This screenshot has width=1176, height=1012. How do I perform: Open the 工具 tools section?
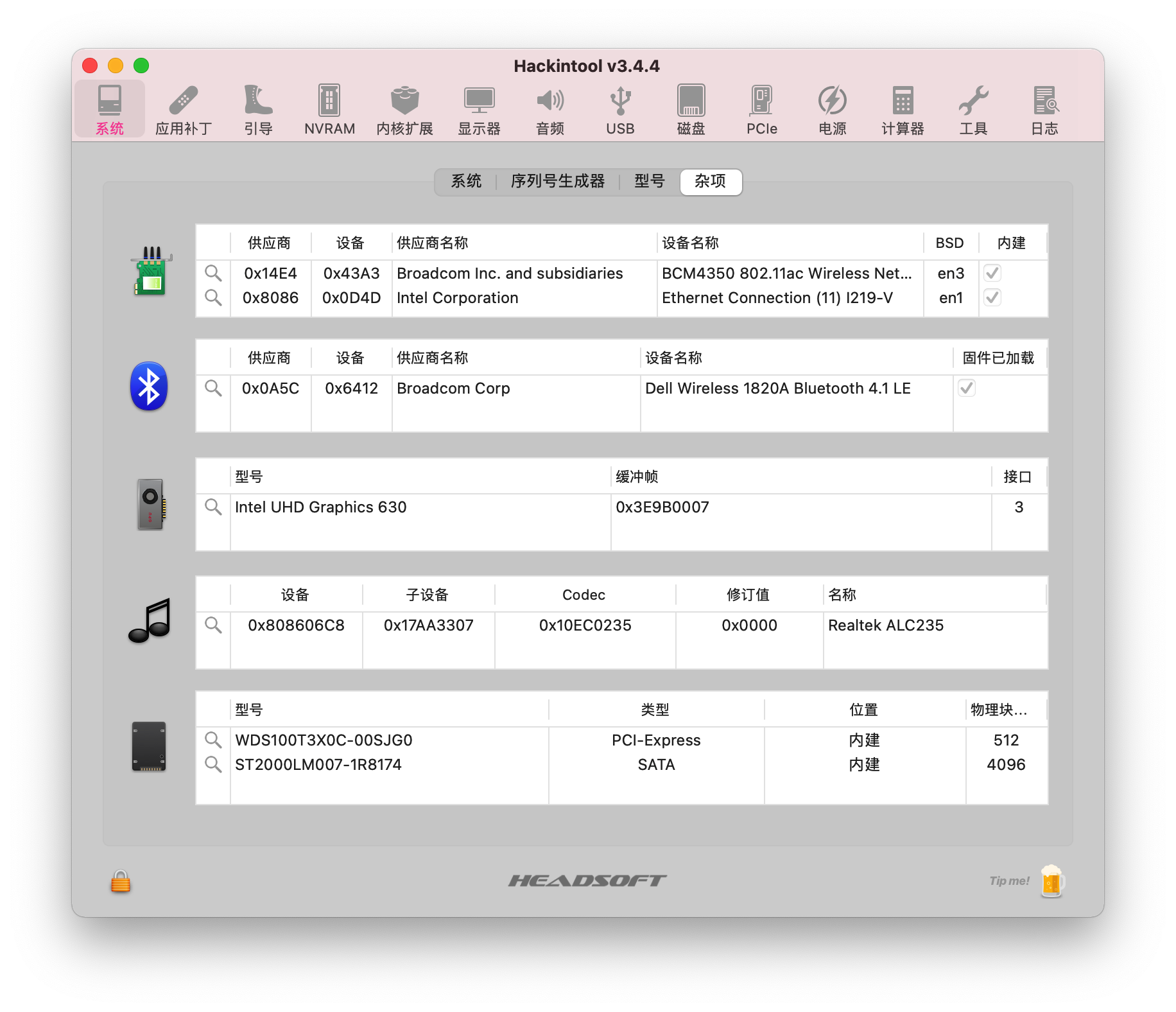click(974, 110)
